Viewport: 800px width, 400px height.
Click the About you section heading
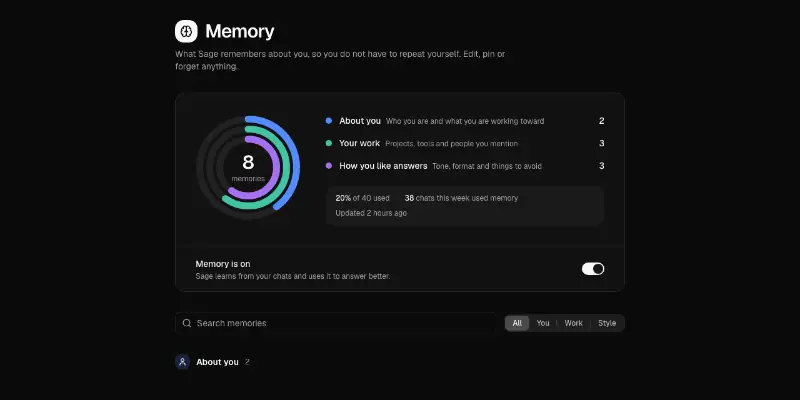coord(217,362)
